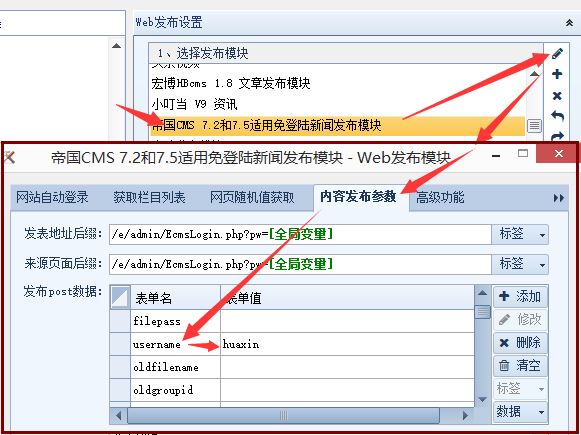Switch to 高级功能 tab

pyautogui.click(x=440, y=197)
